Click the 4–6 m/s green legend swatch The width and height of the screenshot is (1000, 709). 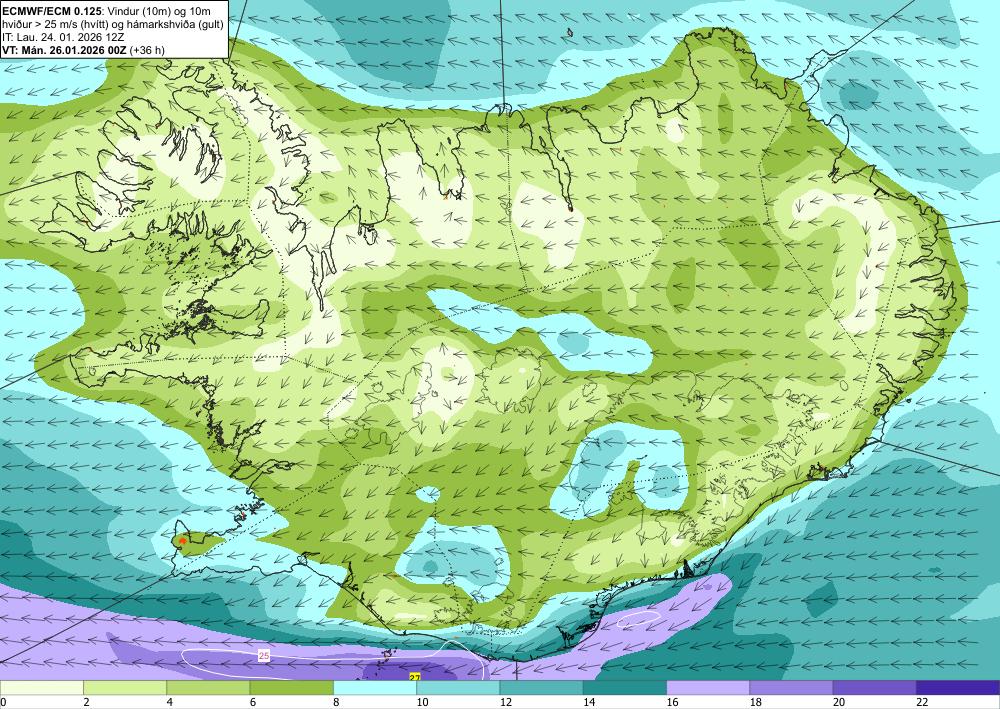209,688
